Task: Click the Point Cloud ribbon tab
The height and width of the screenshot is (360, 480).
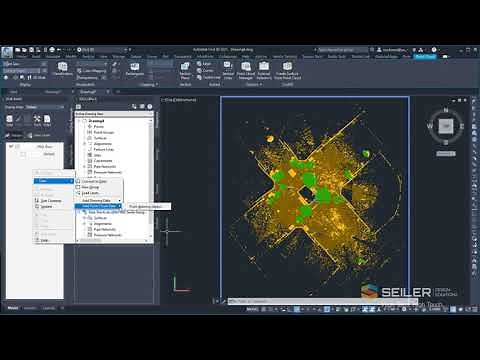Action: [x=425, y=57]
